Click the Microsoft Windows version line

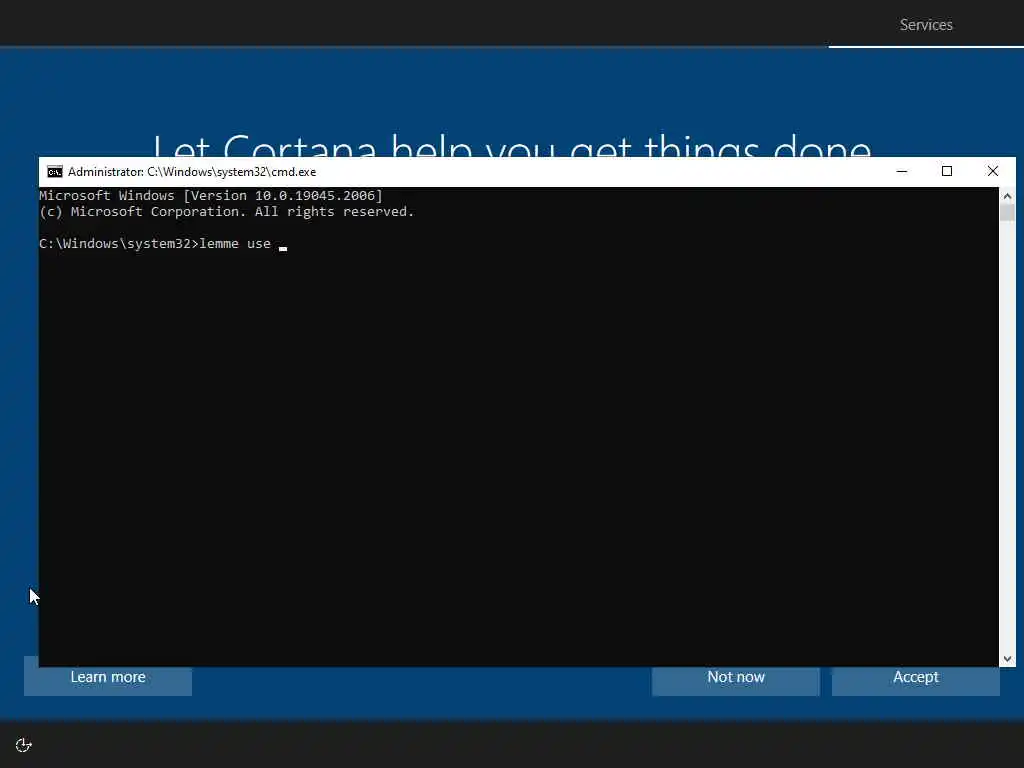[211, 195]
